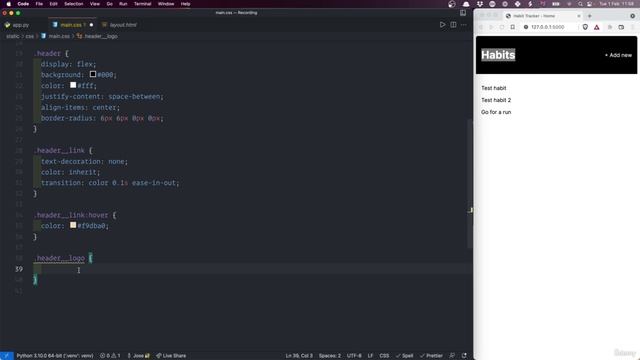Open the Apple menu
The width and height of the screenshot is (640, 360).
point(9,4)
